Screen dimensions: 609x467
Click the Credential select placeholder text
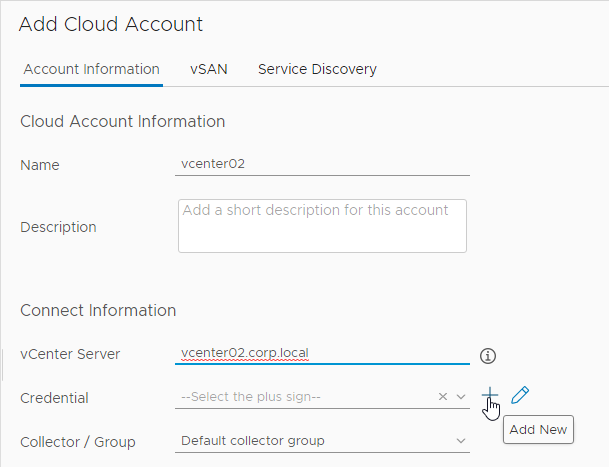tap(251, 397)
